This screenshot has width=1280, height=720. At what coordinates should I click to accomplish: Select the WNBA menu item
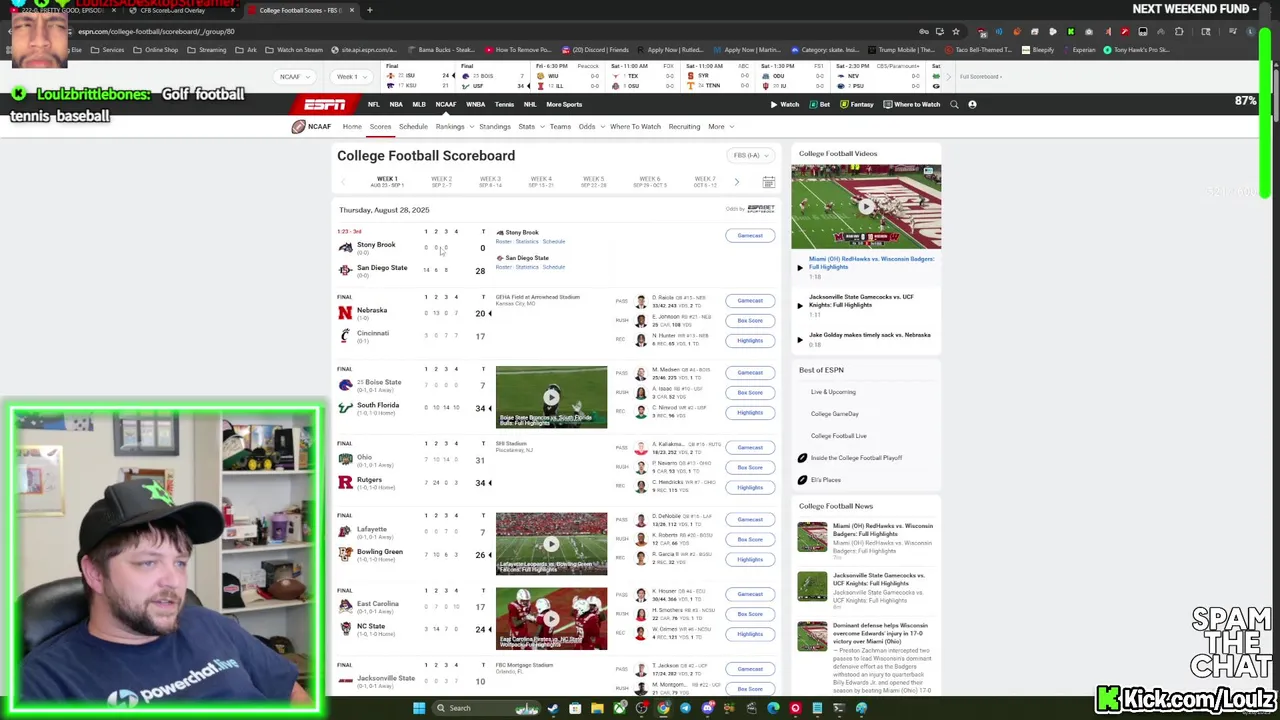coord(475,104)
